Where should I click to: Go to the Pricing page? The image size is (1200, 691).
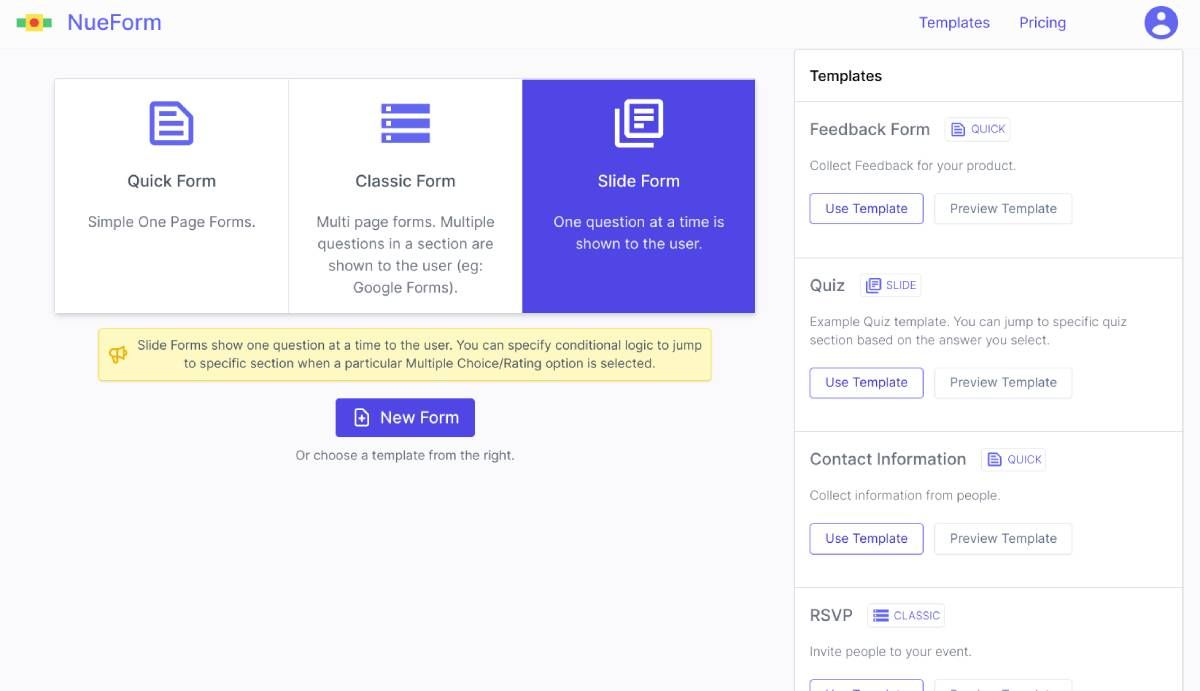pos(1042,23)
